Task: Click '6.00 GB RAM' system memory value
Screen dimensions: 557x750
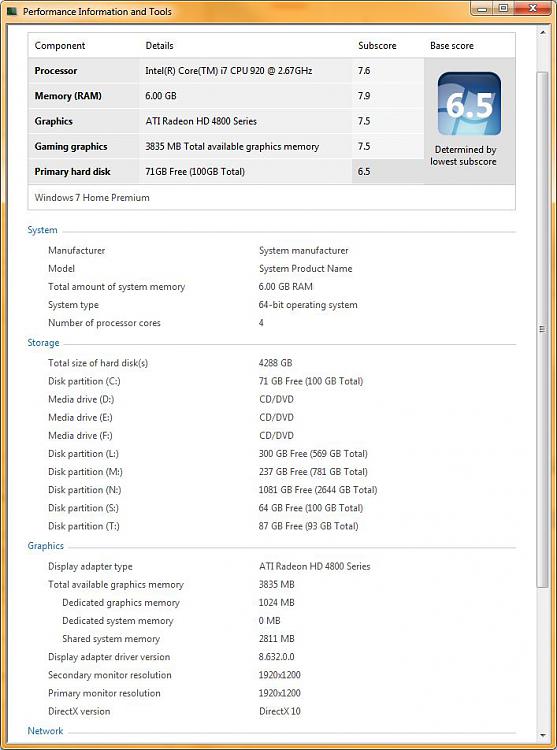Action: (x=285, y=287)
